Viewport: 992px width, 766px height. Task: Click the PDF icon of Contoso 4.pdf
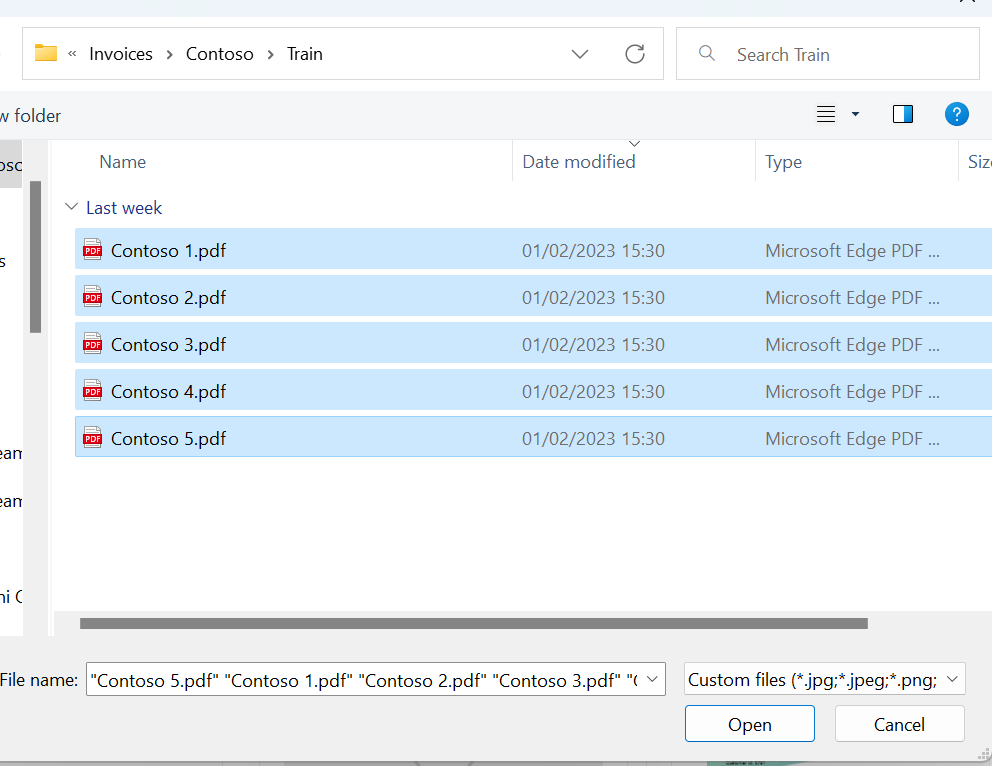pos(92,390)
